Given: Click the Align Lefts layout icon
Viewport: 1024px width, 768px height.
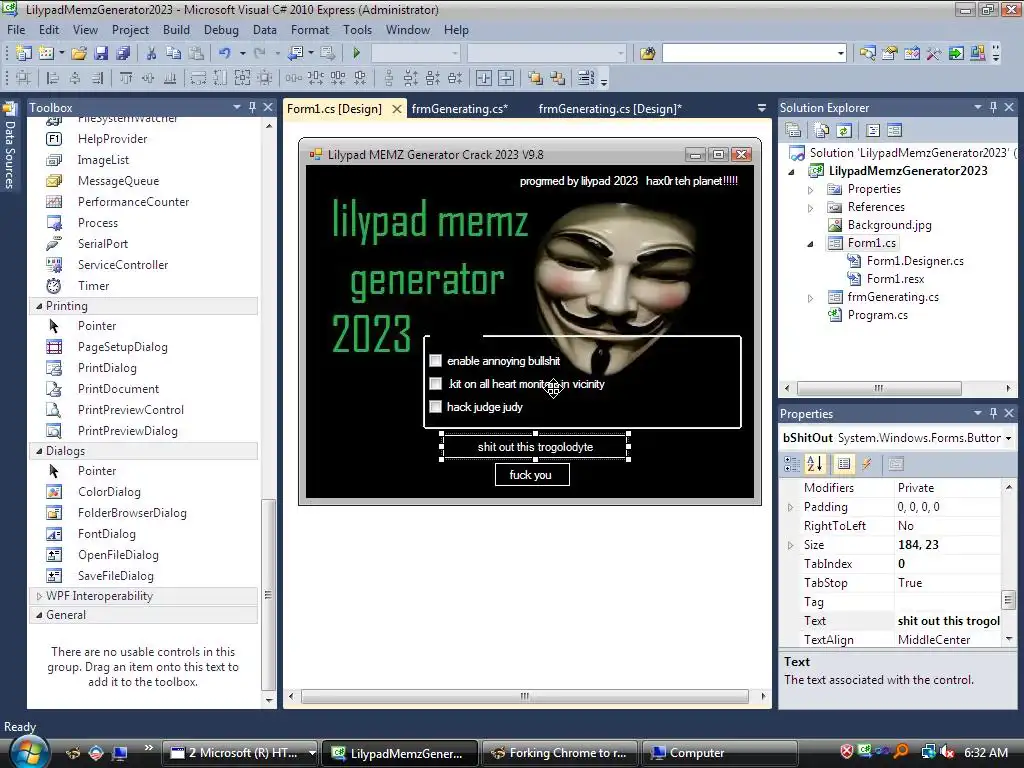Looking at the screenshot, I should tap(53, 78).
